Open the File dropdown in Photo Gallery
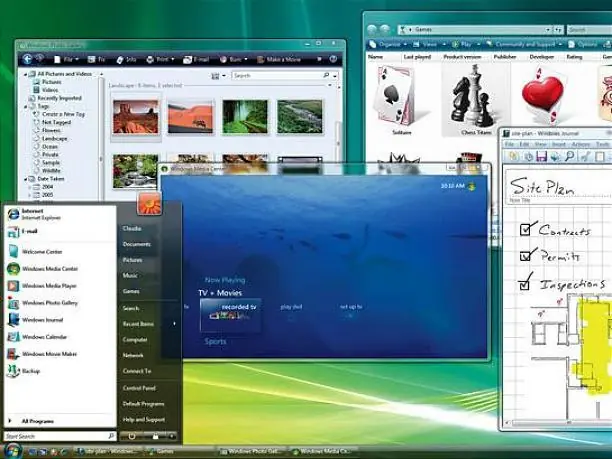This screenshot has height=459, width=612. point(66,59)
